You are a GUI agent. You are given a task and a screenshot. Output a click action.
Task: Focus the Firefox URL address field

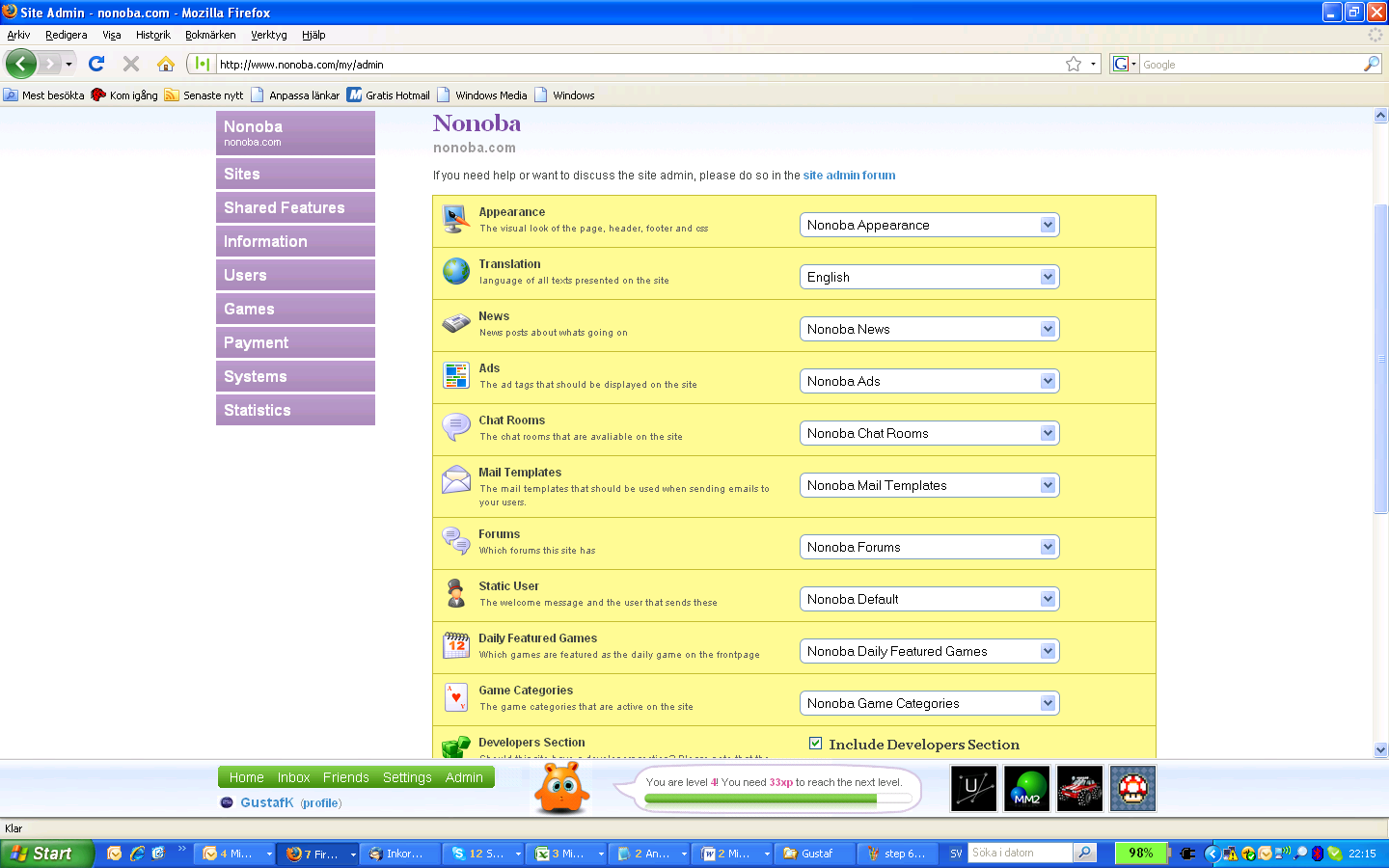click(x=637, y=64)
